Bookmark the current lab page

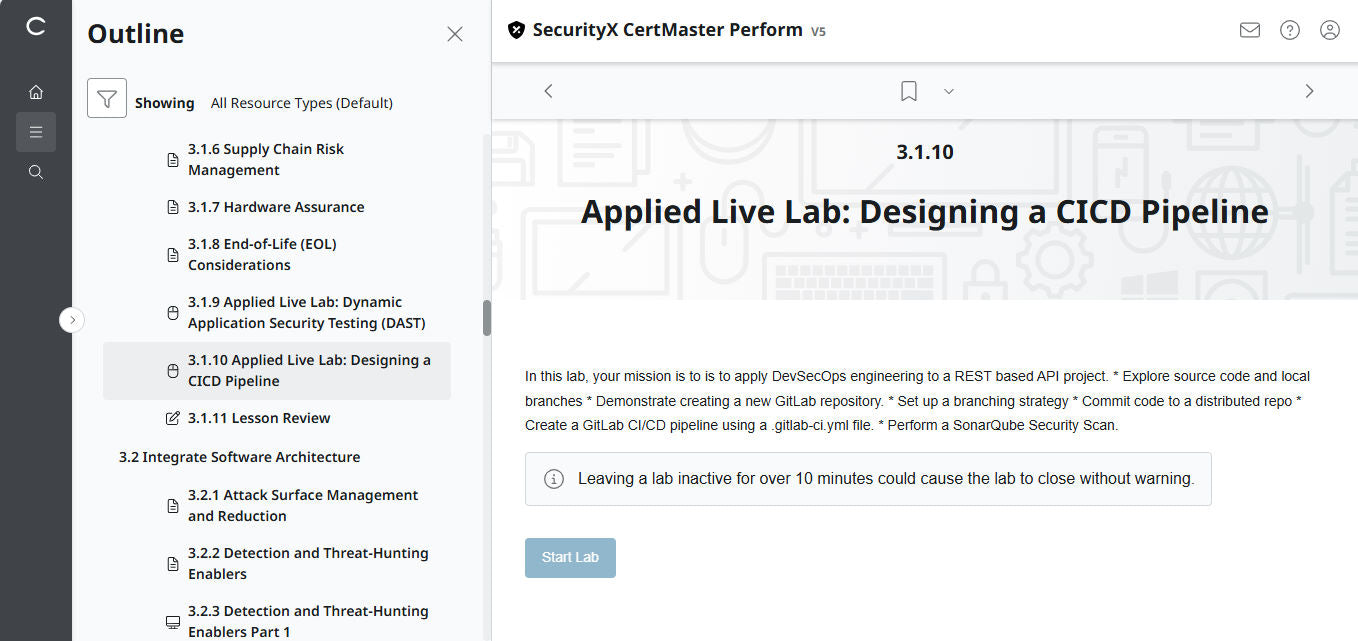click(908, 90)
